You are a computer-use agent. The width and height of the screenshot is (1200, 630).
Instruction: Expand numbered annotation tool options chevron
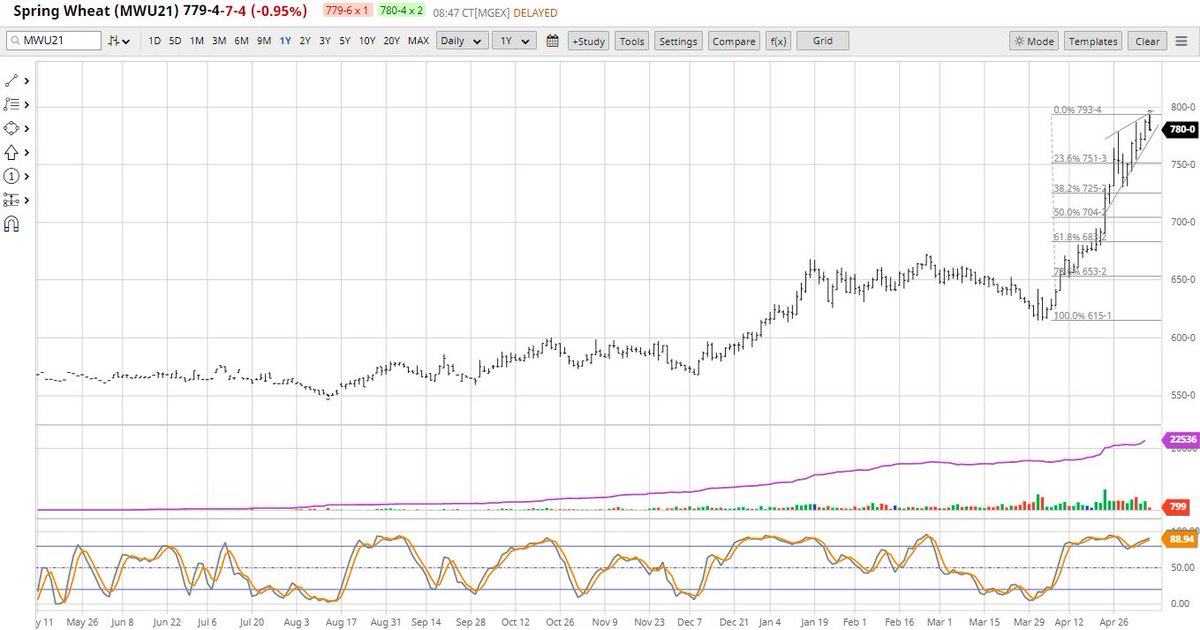click(27, 176)
